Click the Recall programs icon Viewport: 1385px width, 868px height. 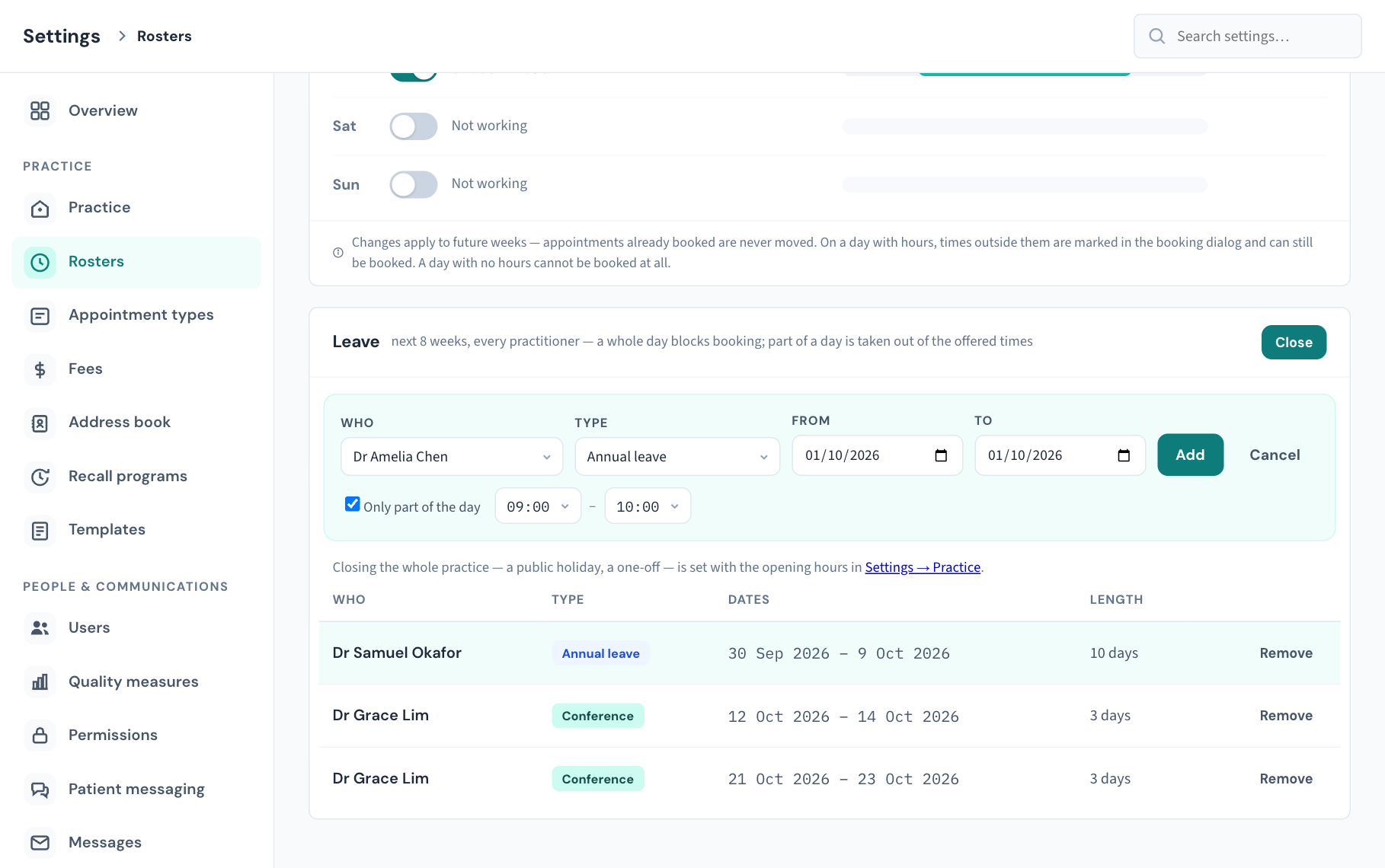pyautogui.click(x=40, y=477)
